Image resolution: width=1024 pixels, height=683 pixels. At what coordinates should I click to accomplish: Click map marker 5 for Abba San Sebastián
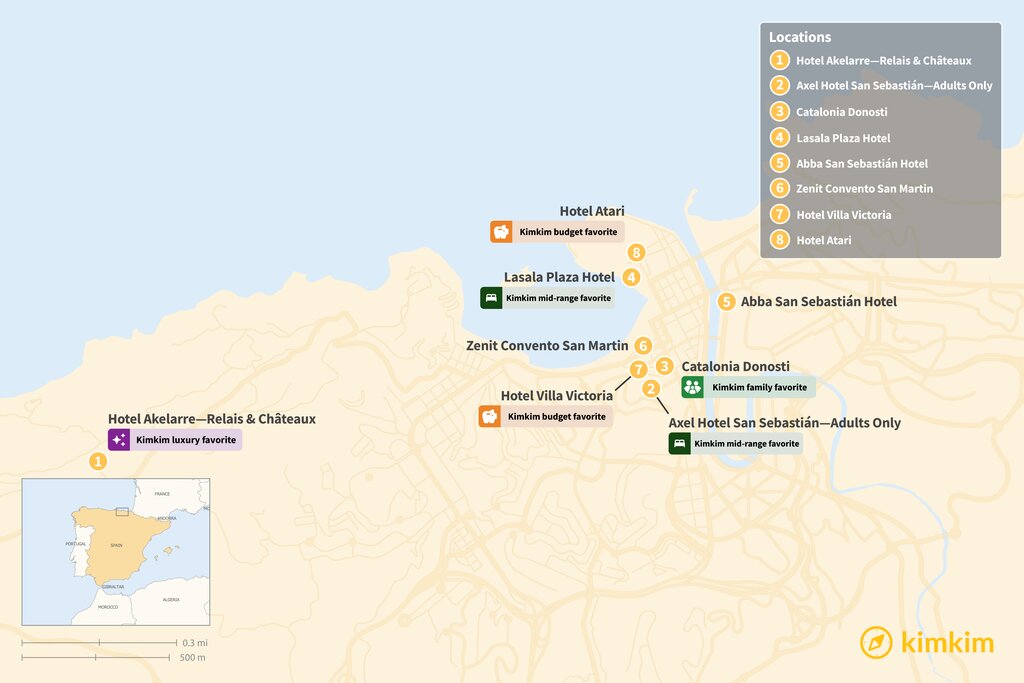(726, 301)
